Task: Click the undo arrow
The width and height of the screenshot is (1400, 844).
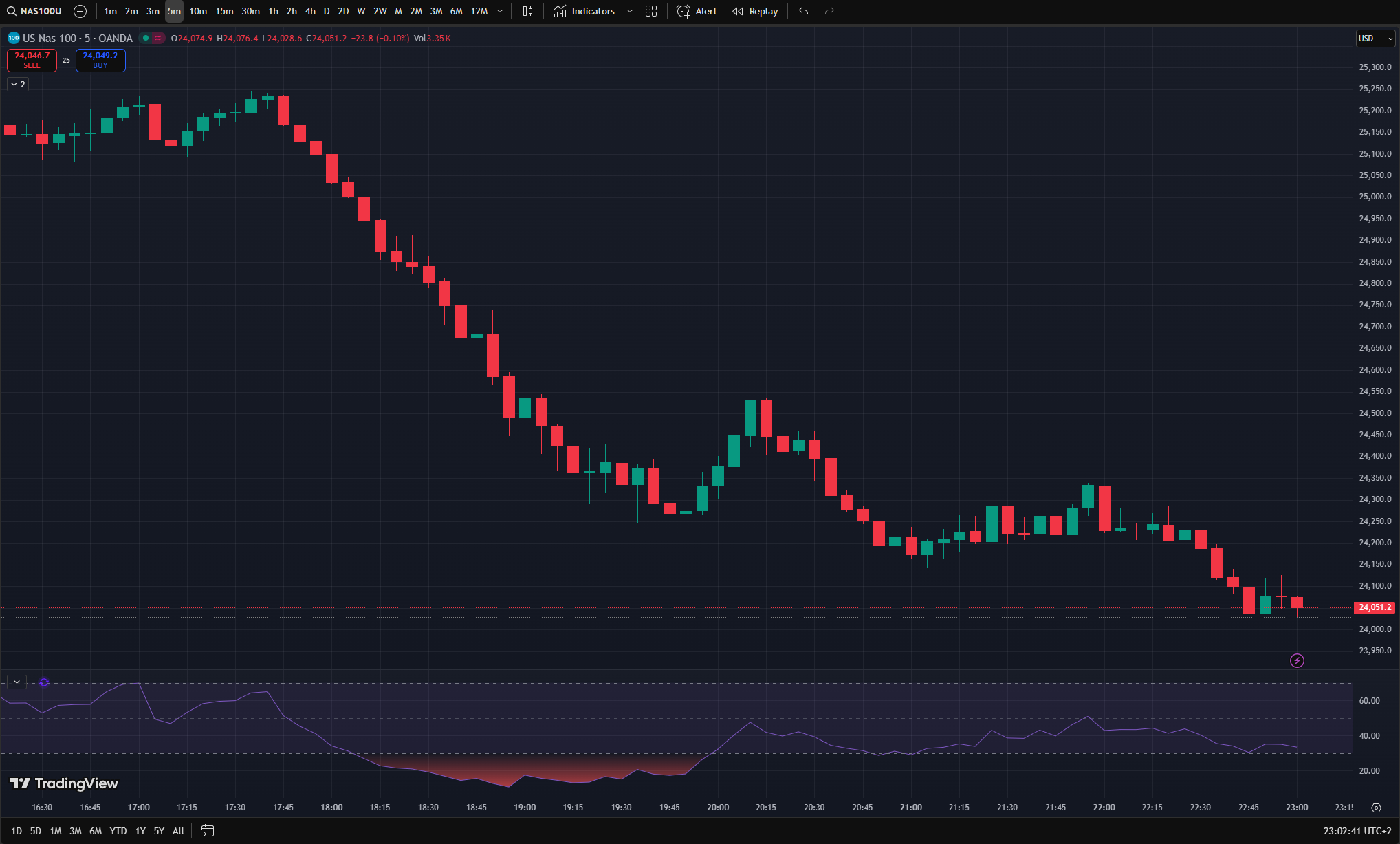Action: pos(803,11)
